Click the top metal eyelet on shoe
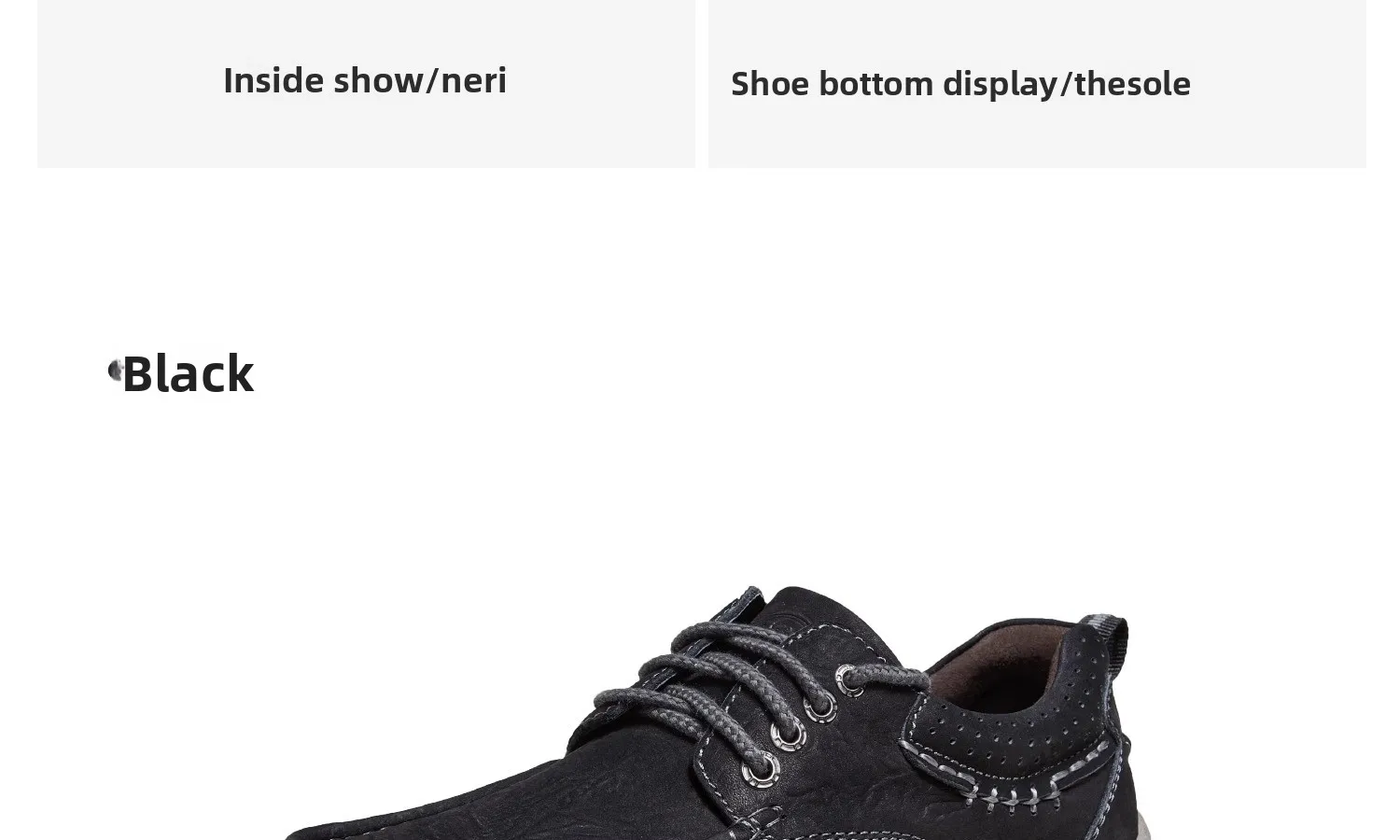 click(851, 679)
